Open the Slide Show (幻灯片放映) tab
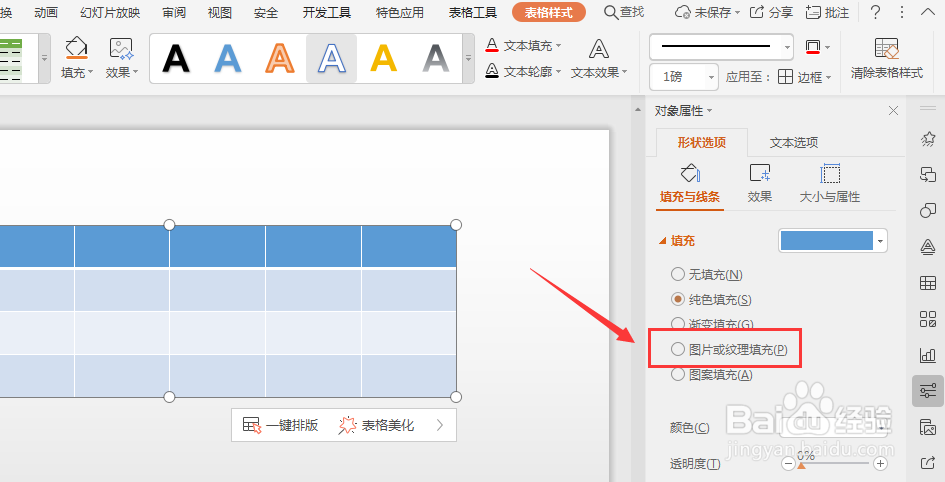 [110, 12]
